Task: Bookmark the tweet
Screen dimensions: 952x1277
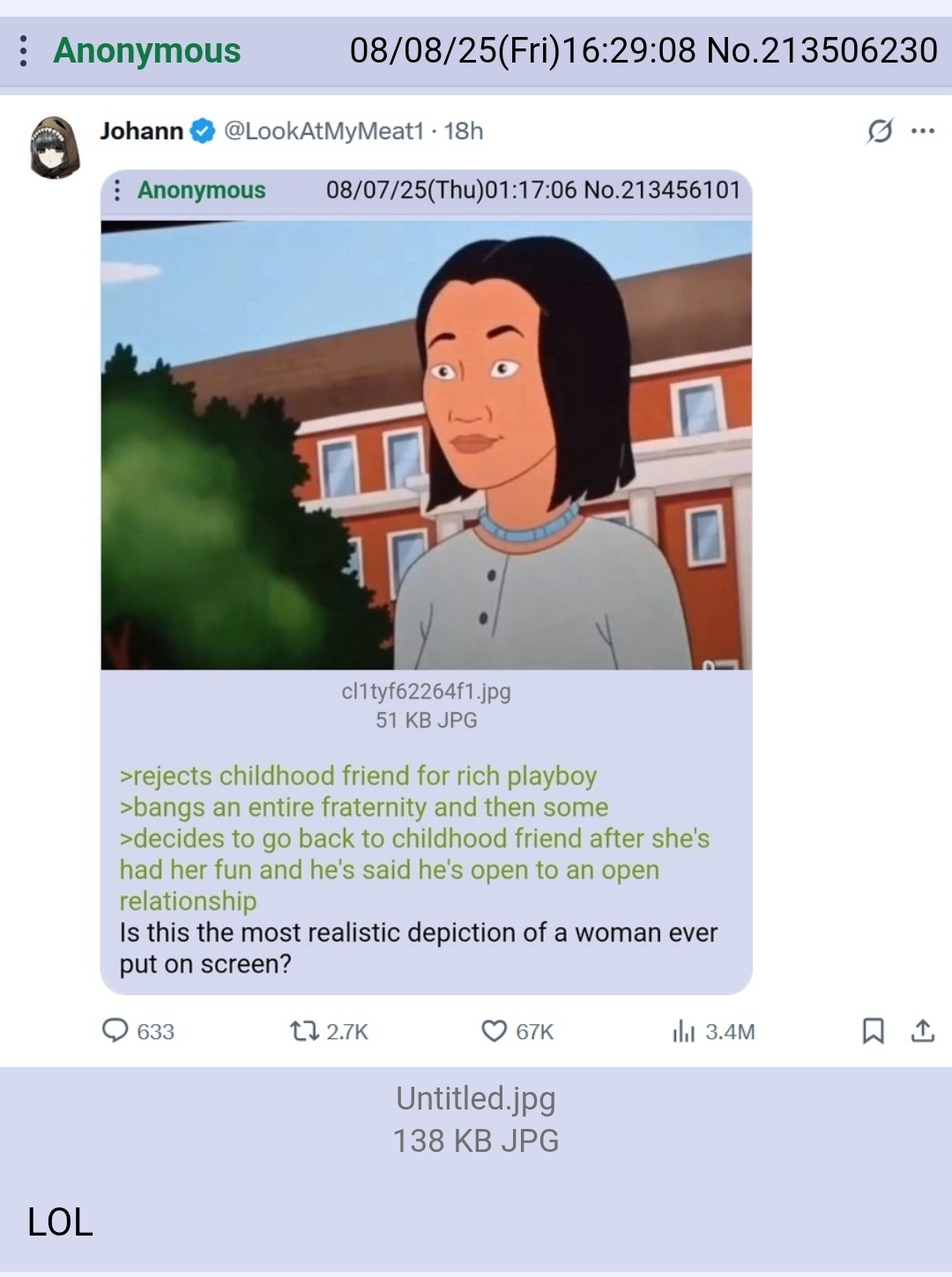Action: [873, 1030]
